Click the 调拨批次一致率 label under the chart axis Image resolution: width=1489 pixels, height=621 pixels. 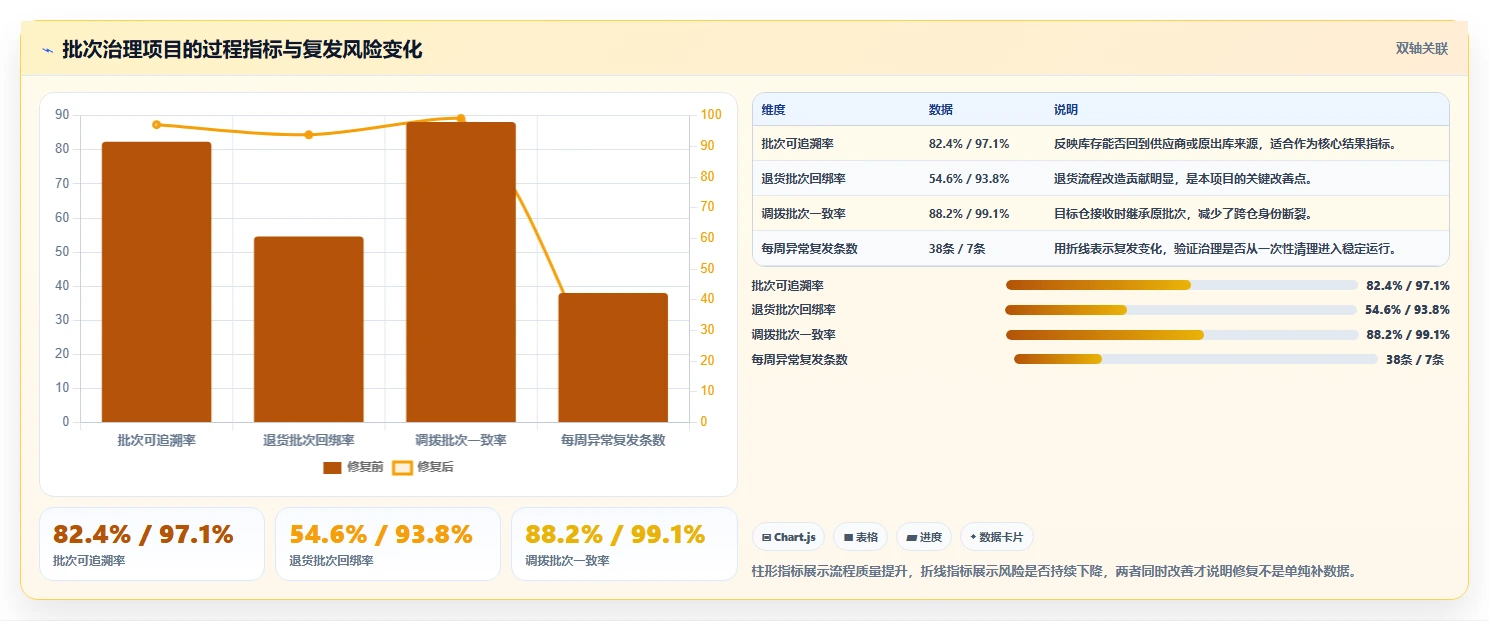[x=461, y=440]
